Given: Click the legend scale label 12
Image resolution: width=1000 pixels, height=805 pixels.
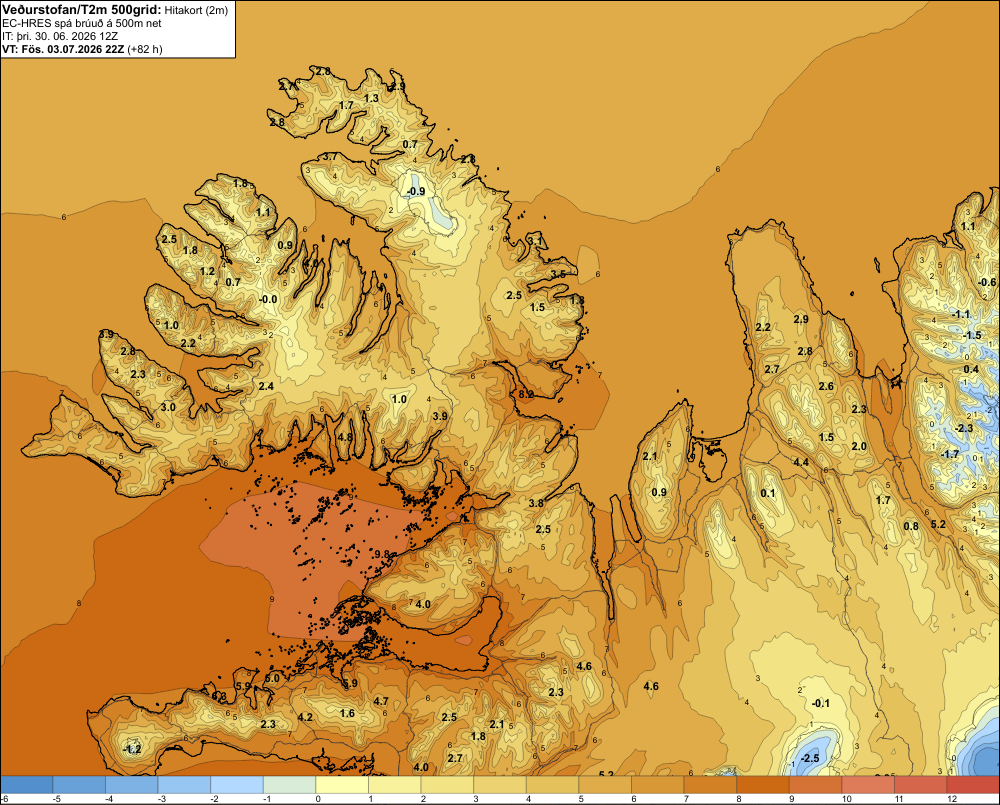Looking at the screenshot, I should click(952, 799).
